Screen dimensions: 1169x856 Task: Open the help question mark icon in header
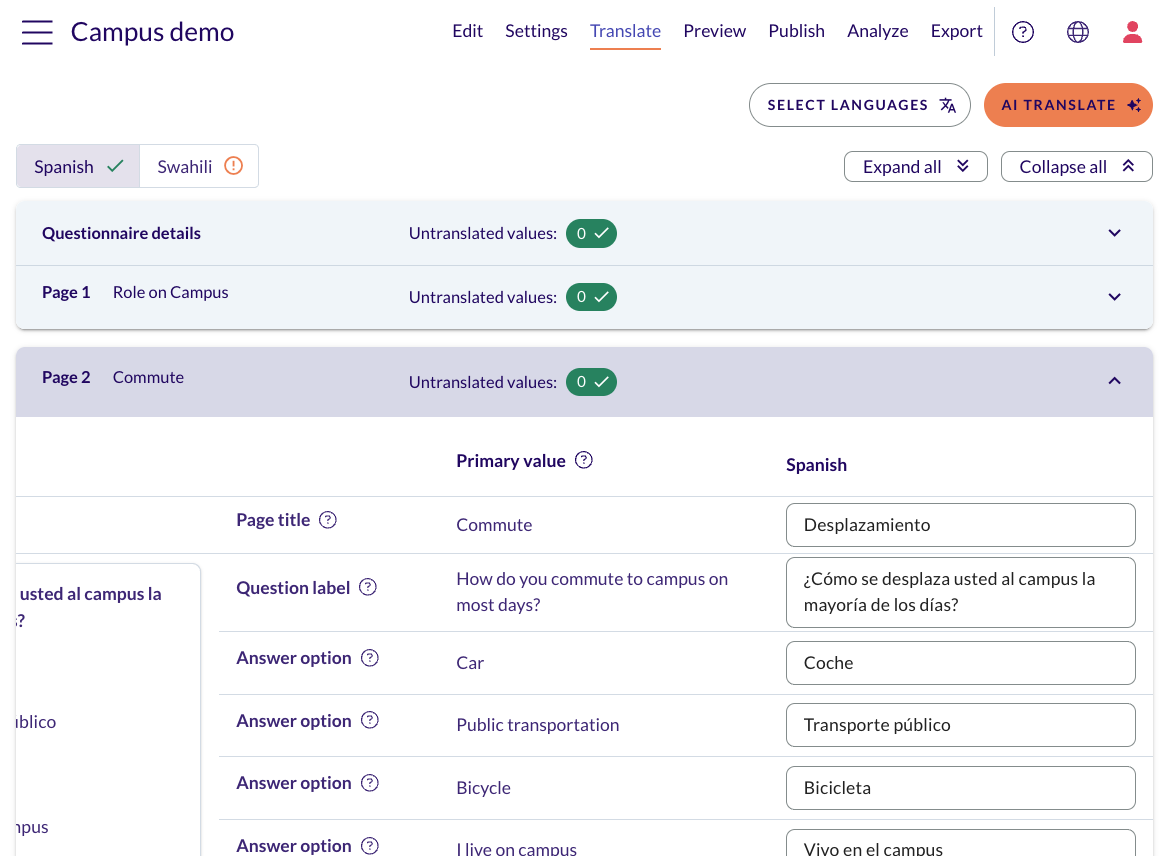1022,32
